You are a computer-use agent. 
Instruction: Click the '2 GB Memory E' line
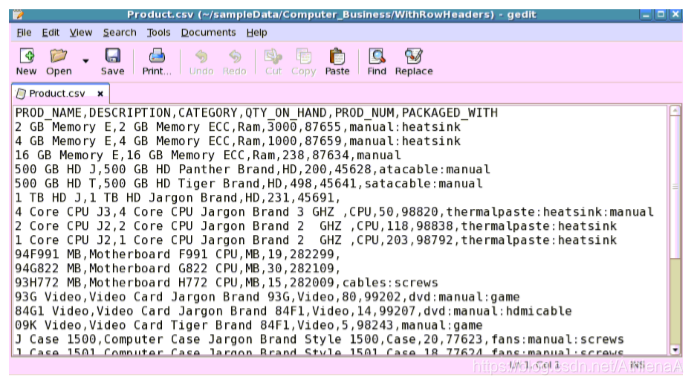click(238, 127)
